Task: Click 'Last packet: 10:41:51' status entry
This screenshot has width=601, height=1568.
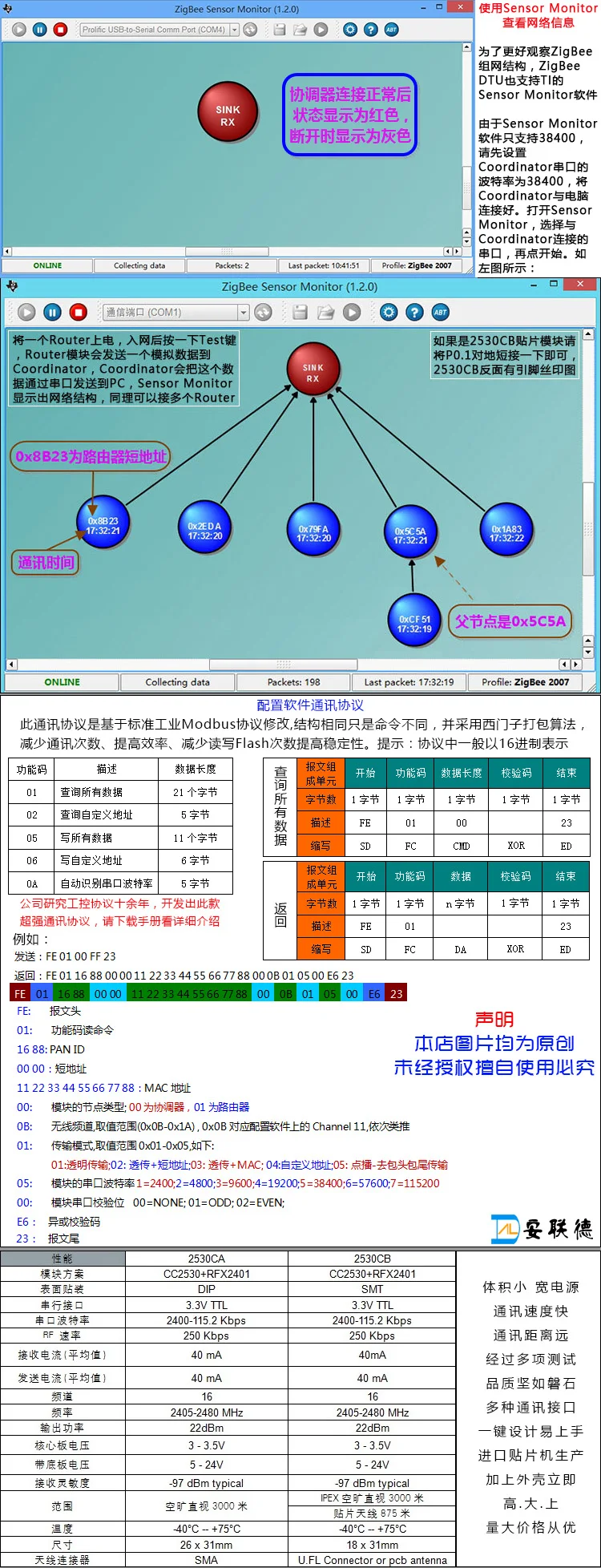Action: [x=324, y=265]
